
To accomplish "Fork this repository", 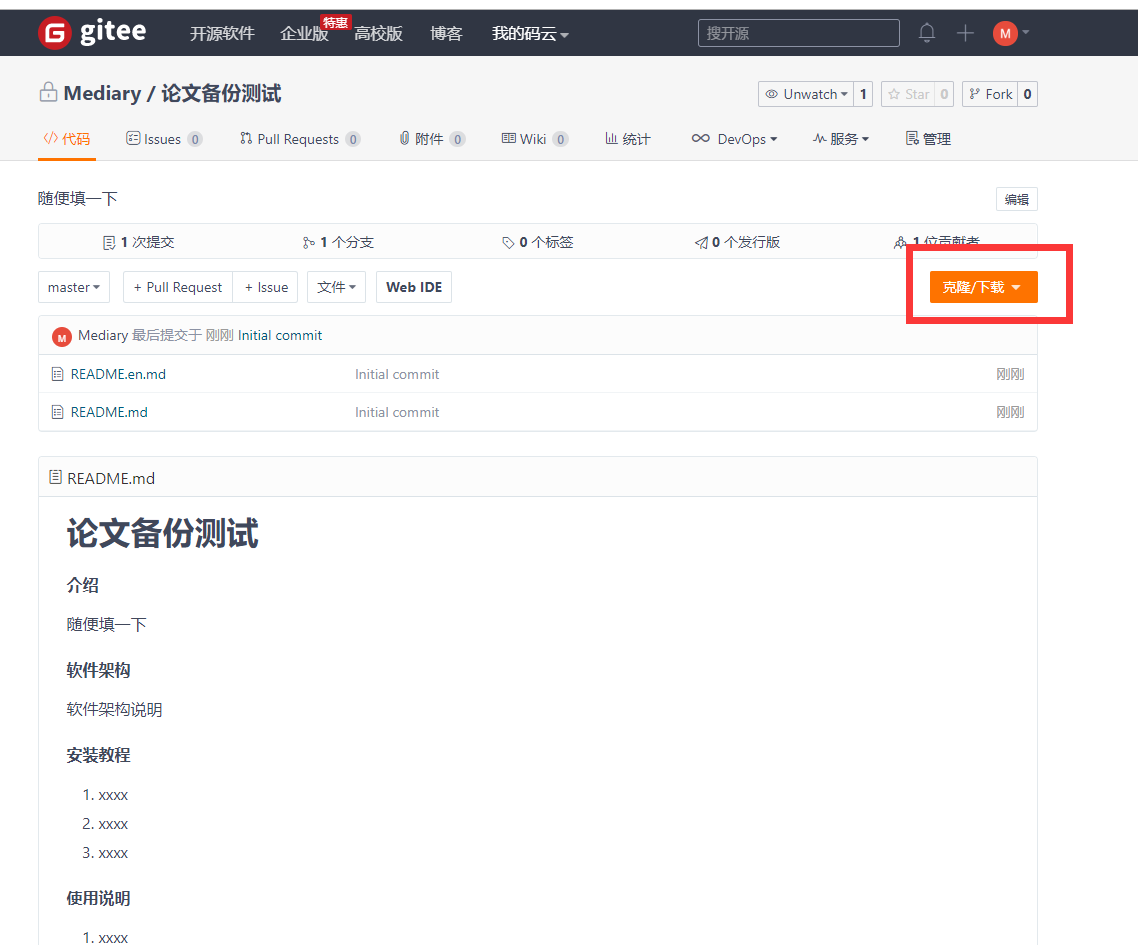I will tap(990, 94).
